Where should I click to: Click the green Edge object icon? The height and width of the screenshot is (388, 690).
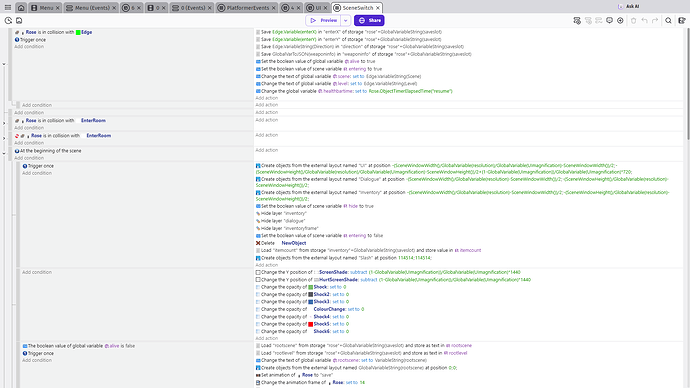coord(78,32)
